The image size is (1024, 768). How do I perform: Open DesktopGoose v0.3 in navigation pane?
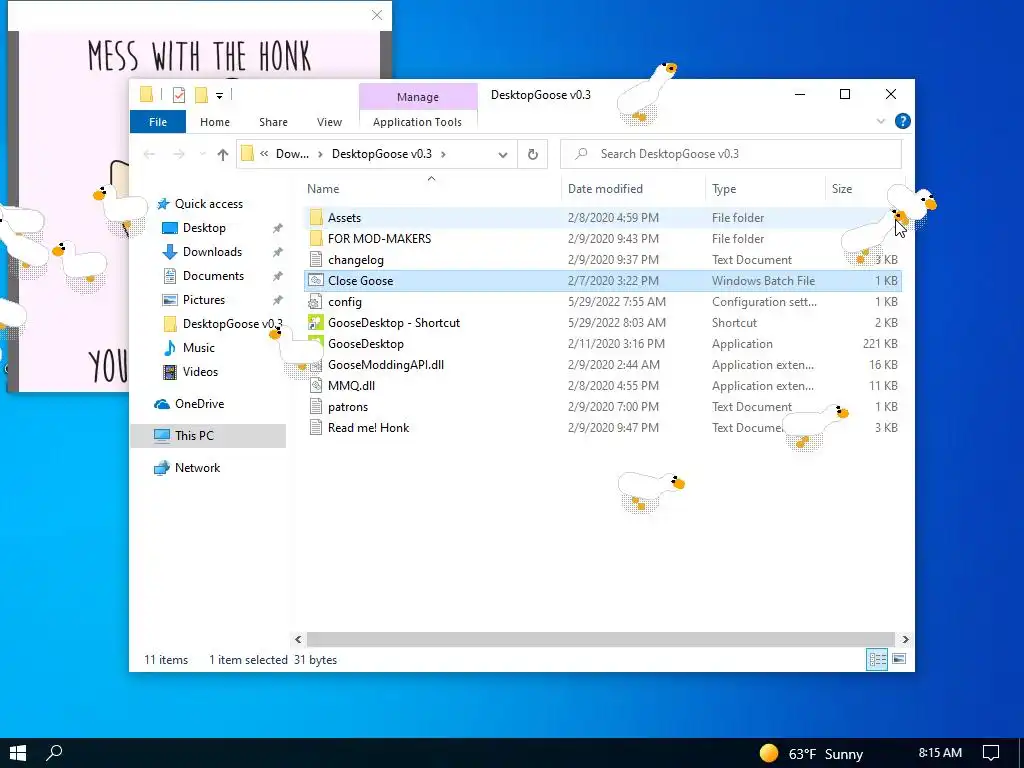pos(232,324)
